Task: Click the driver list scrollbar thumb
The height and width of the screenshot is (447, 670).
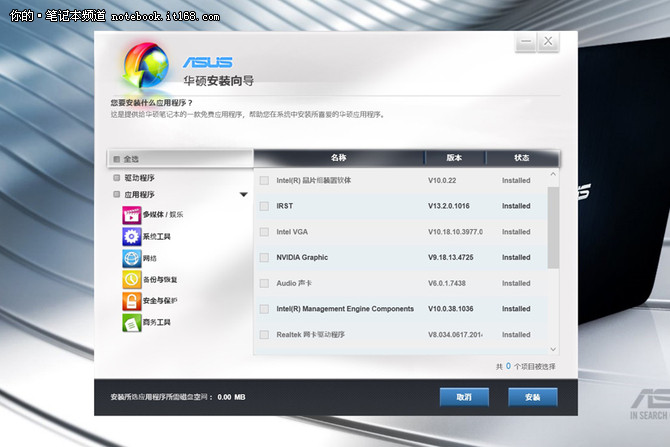Action: [x=553, y=227]
